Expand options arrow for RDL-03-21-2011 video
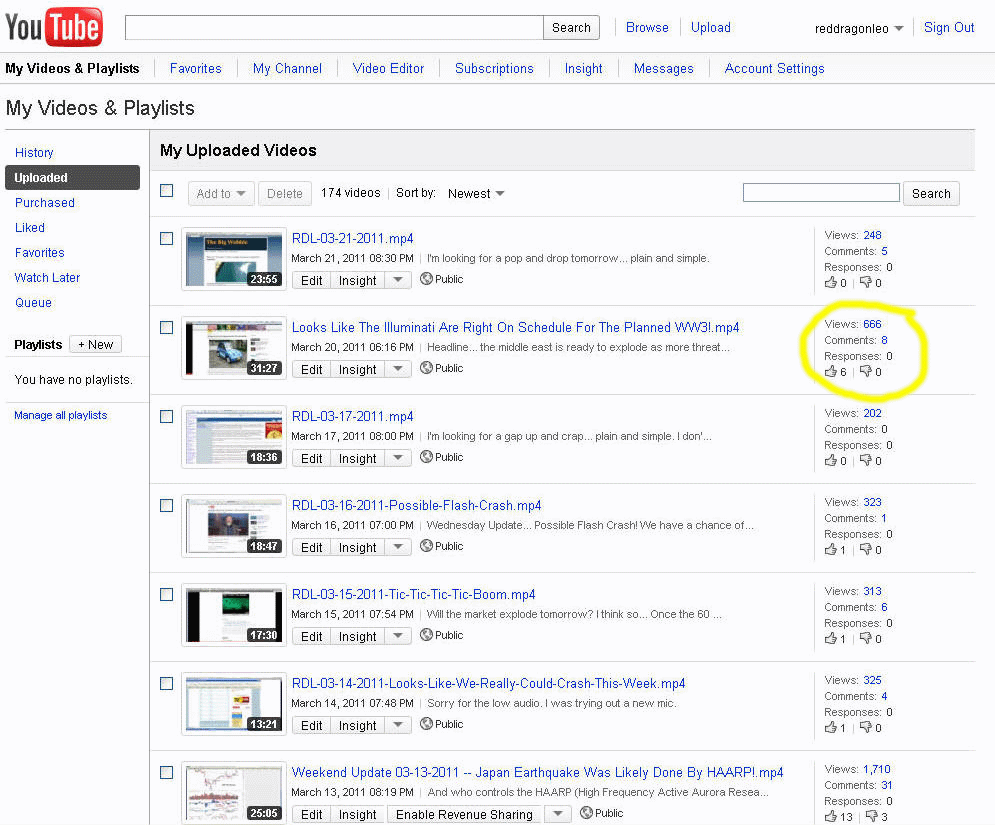 point(398,280)
